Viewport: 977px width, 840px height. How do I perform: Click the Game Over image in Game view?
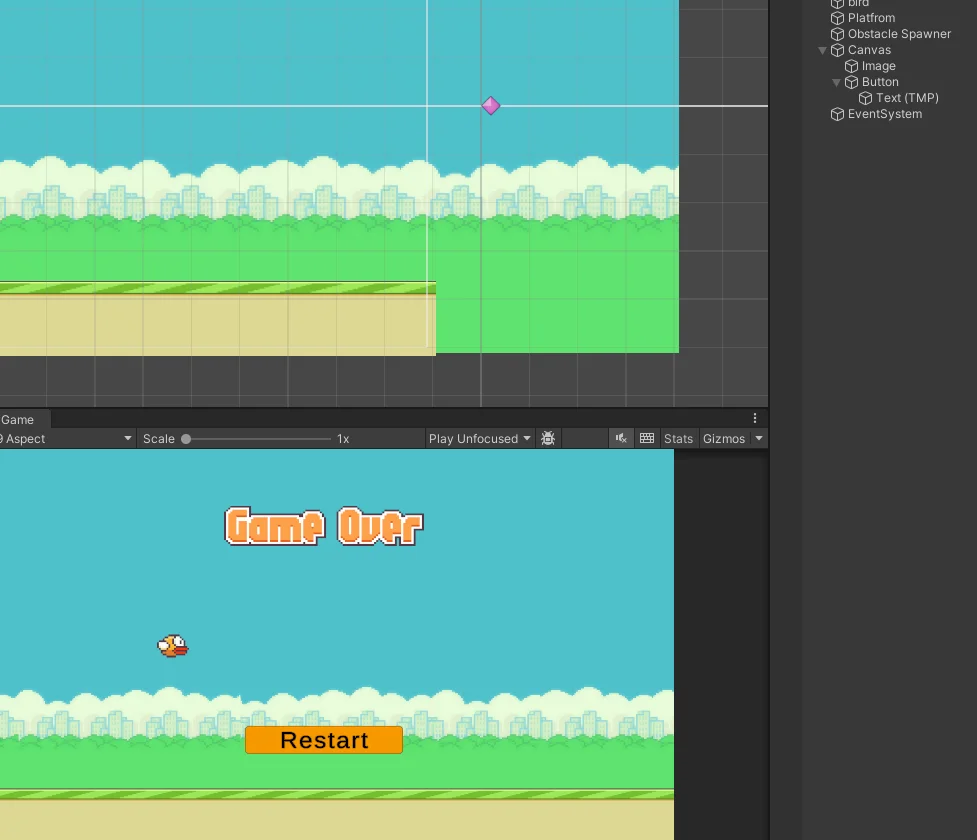(x=324, y=526)
